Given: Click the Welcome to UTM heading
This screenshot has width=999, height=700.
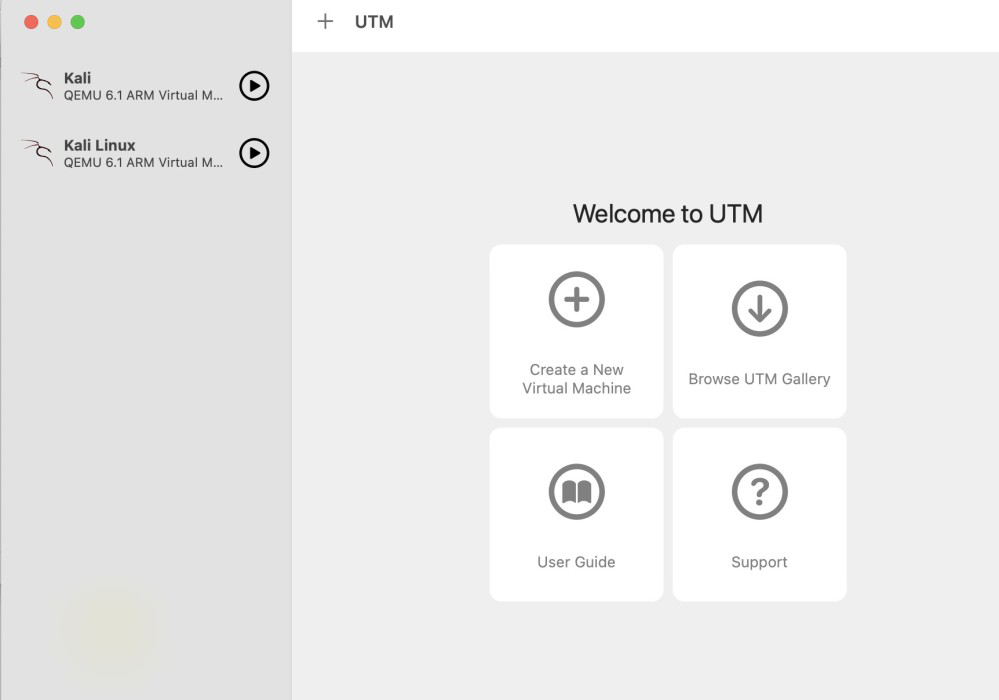Looking at the screenshot, I should point(668,214).
